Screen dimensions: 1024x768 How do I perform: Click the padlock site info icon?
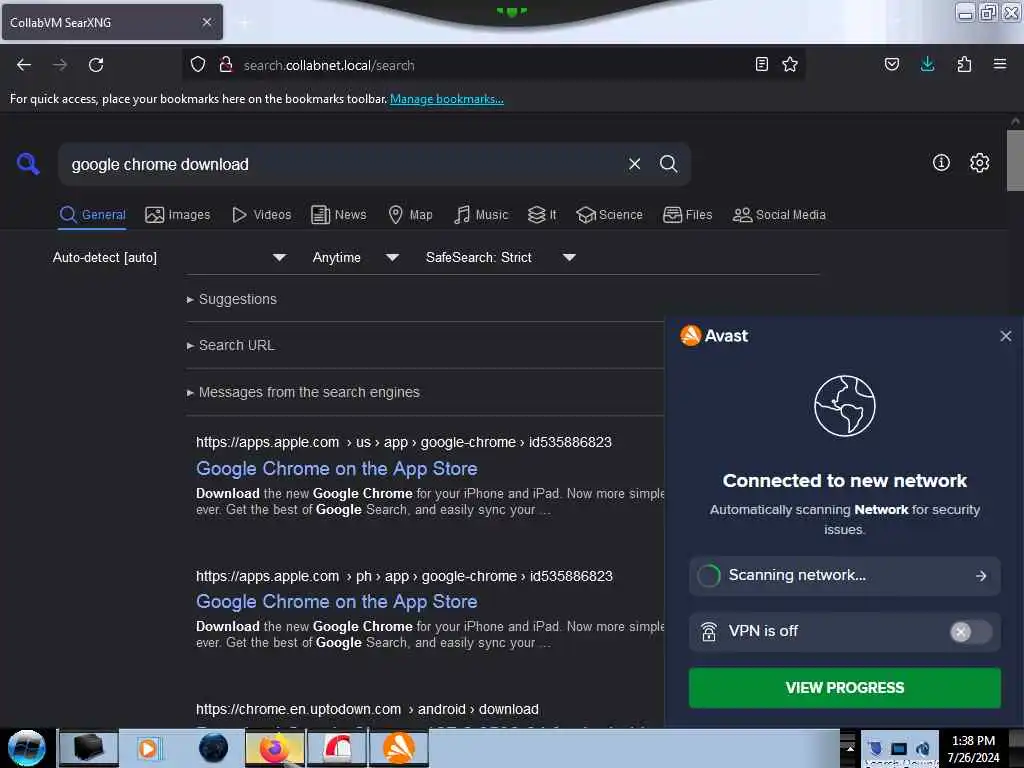[226, 64]
